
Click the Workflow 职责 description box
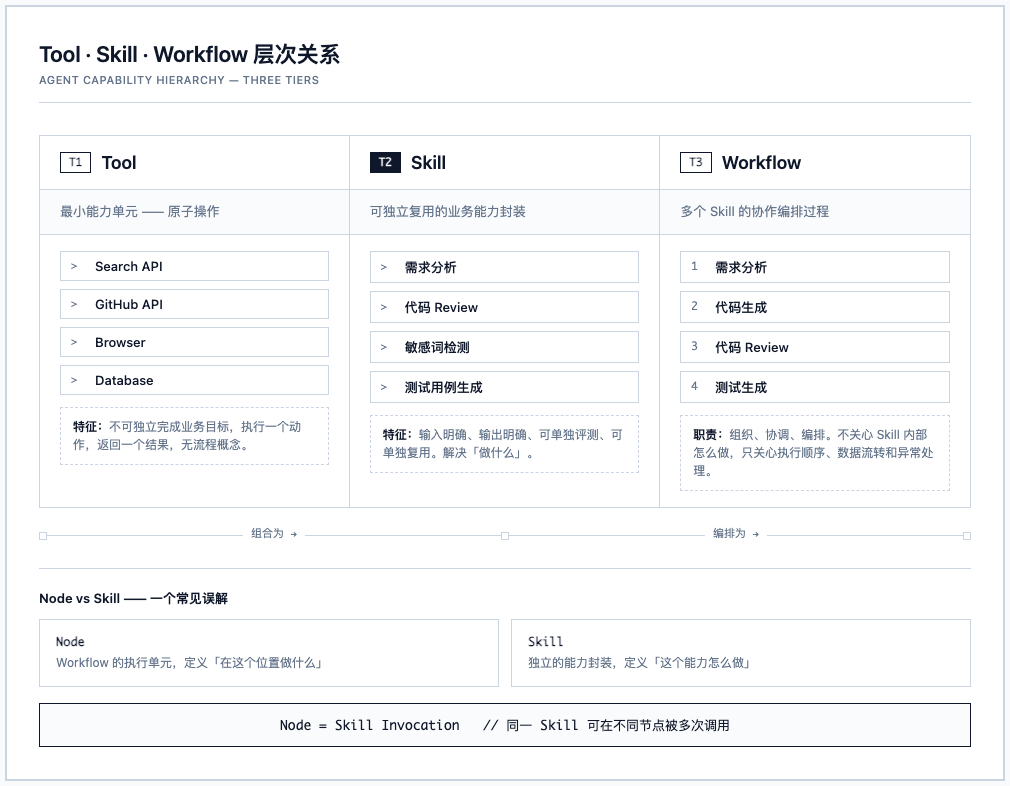pos(815,453)
